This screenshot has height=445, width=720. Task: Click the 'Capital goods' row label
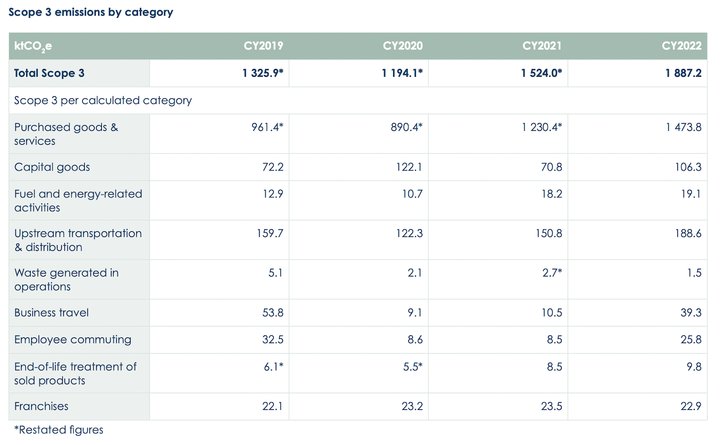tap(50, 167)
